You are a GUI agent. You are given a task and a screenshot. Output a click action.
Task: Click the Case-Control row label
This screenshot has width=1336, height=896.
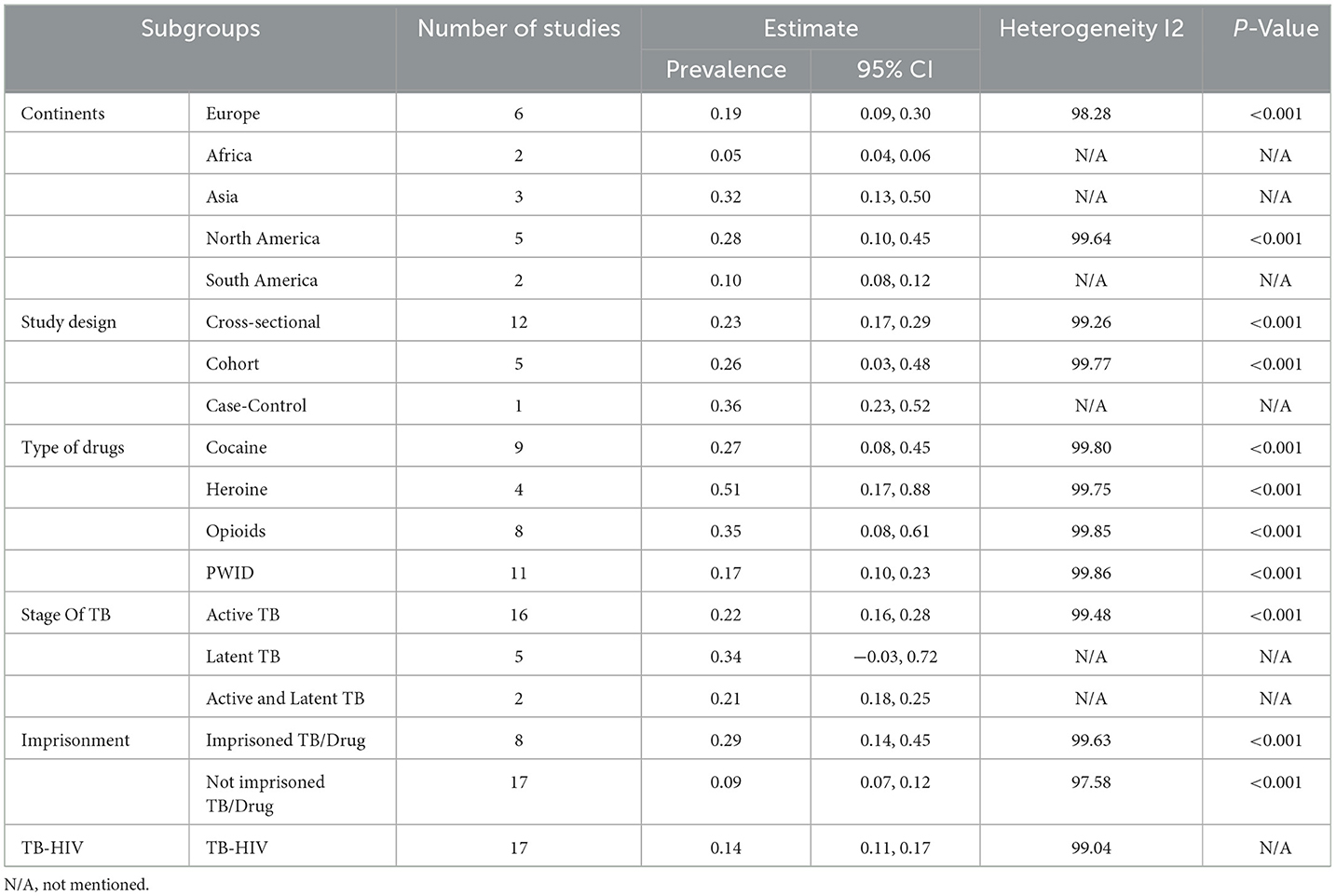click(x=256, y=405)
